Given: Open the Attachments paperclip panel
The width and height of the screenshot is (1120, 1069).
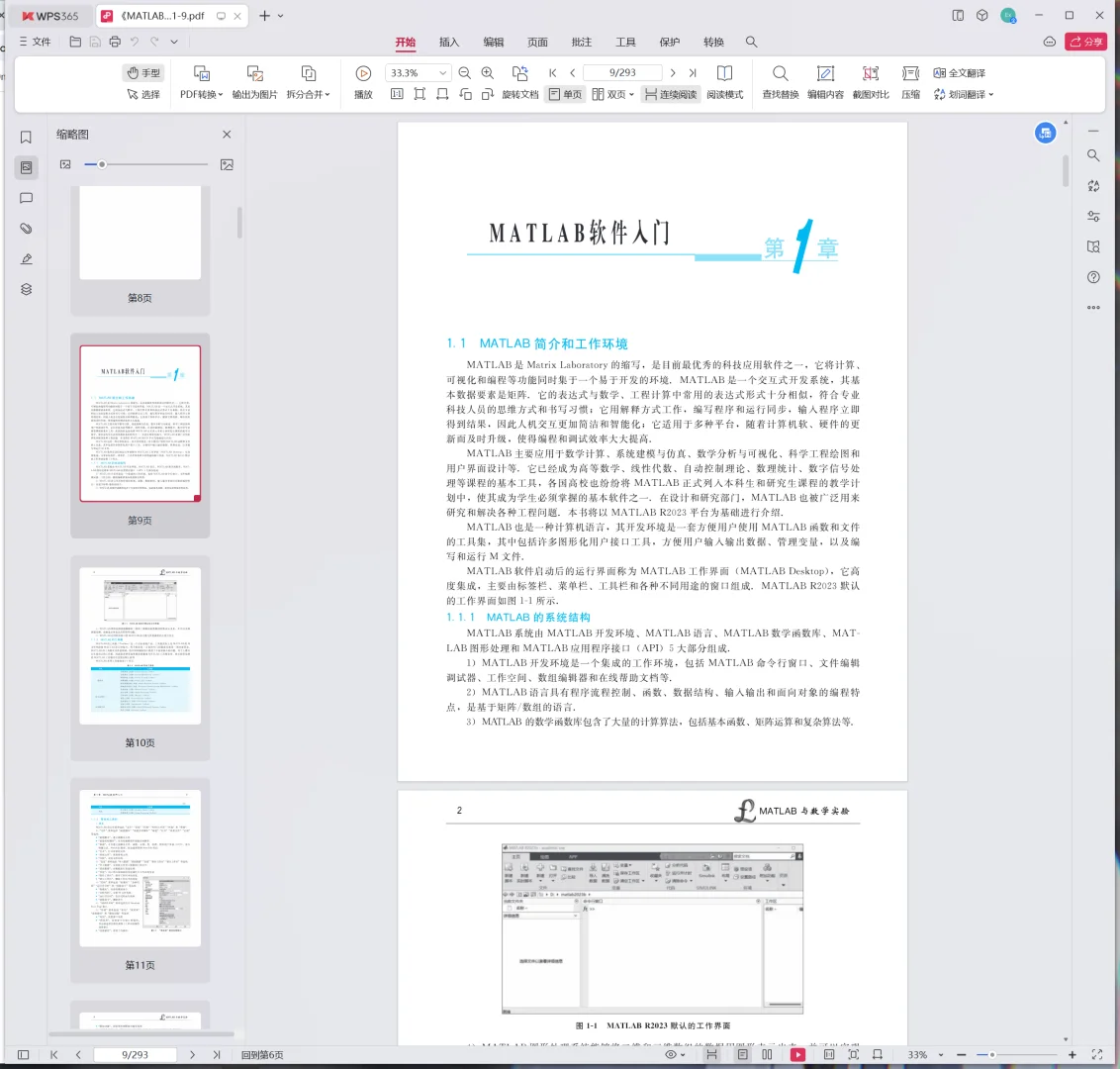Looking at the screenshot, I should (27, 229).
